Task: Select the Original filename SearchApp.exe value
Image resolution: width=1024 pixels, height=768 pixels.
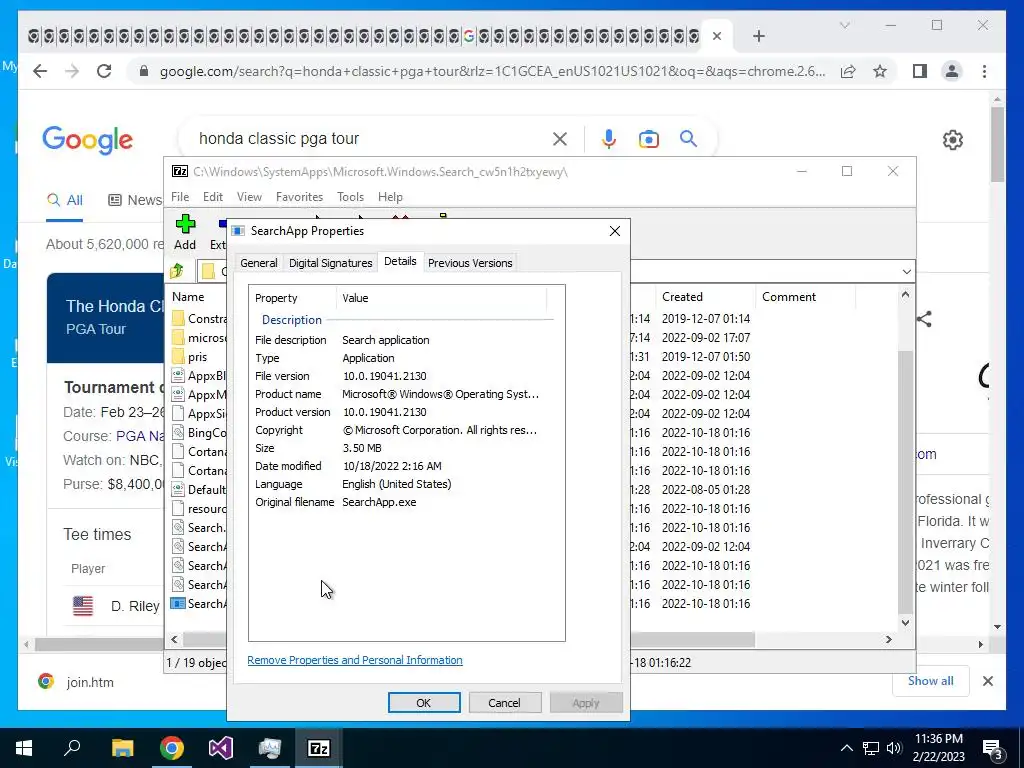Action: pyautogui.click(x=379, y=502)
